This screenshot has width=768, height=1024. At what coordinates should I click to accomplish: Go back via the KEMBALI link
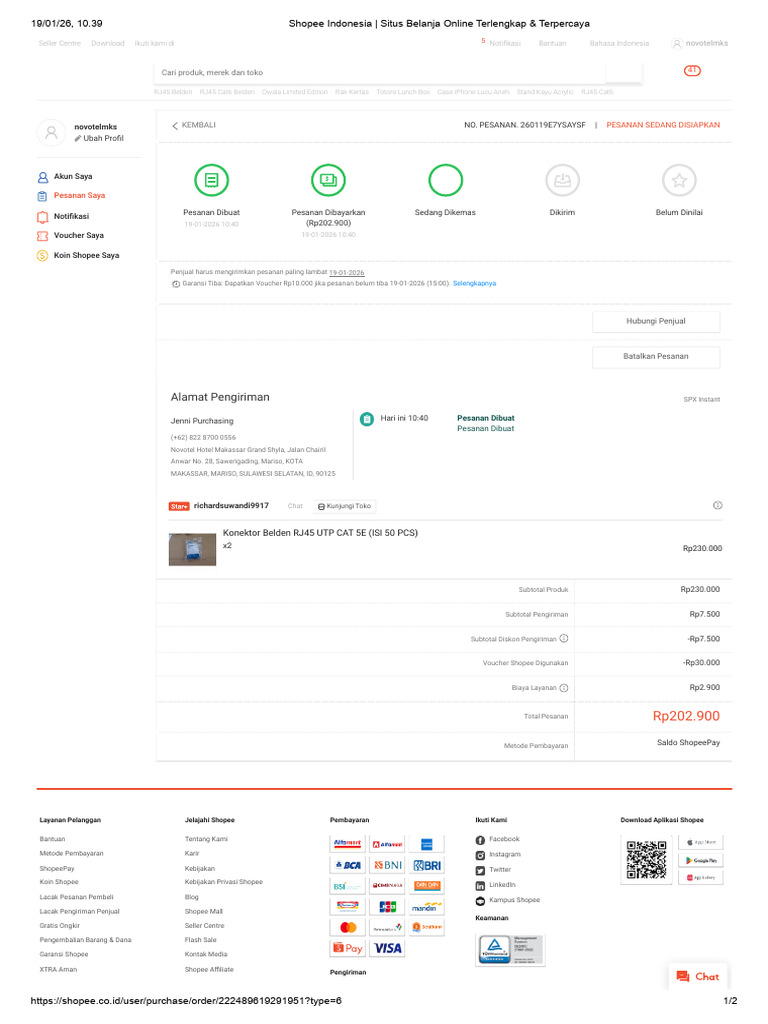tap(193, 125)
